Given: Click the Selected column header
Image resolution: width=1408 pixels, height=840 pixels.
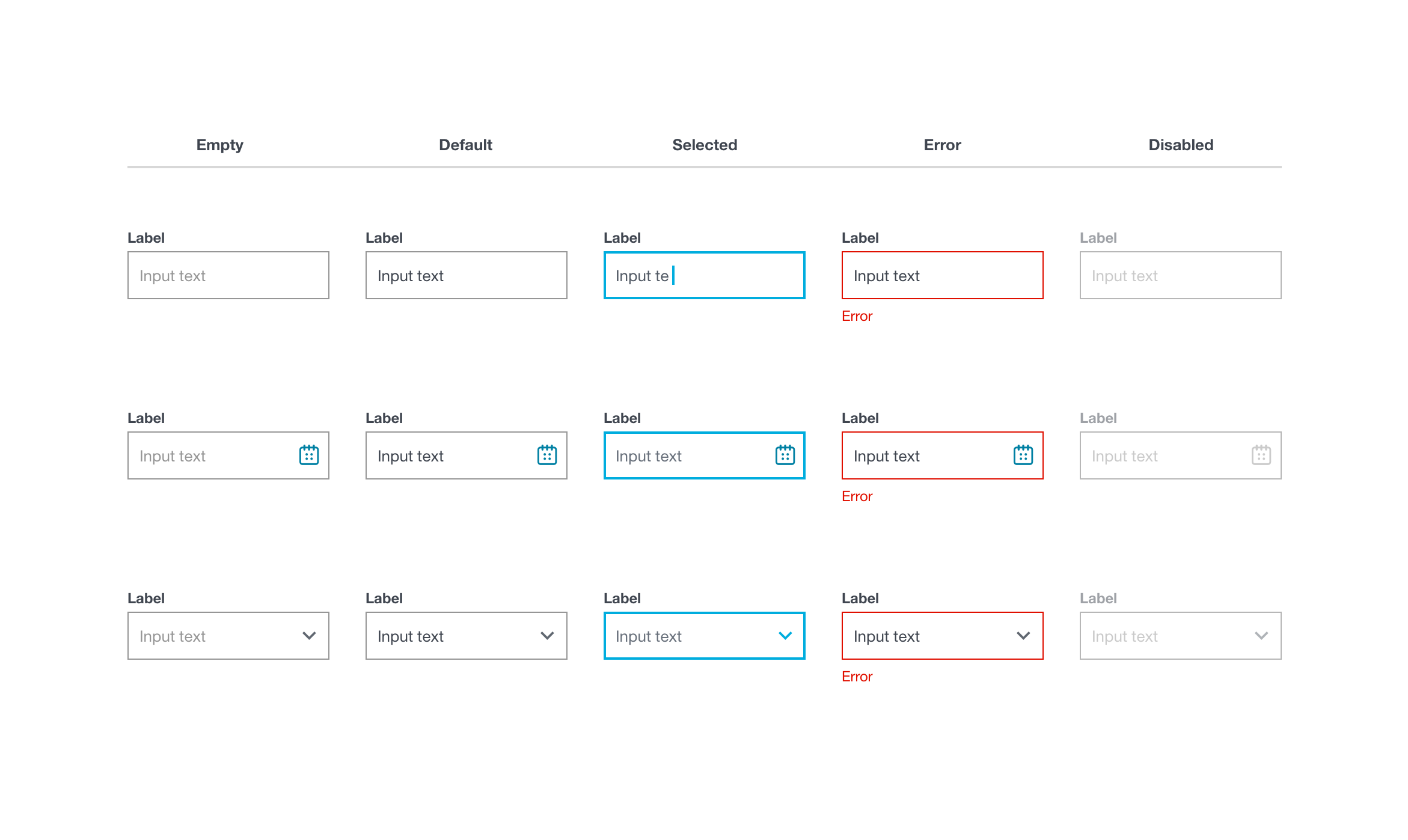Looking at the screenshot, I should (x=705, y=145).
